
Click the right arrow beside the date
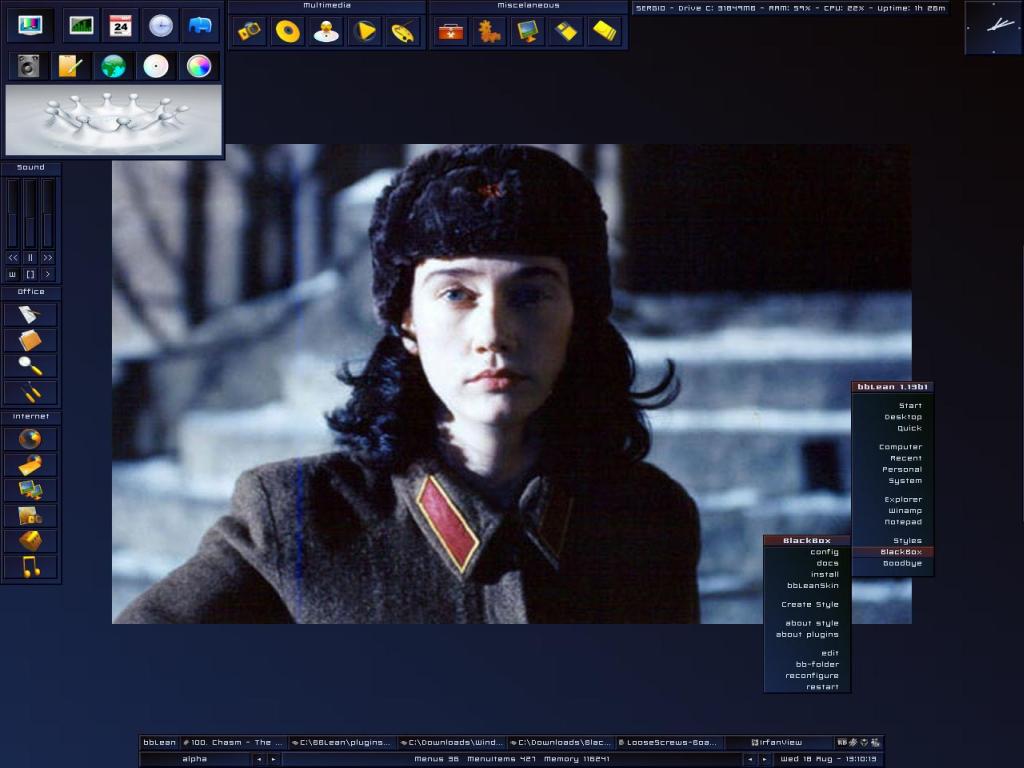point(764,760)
